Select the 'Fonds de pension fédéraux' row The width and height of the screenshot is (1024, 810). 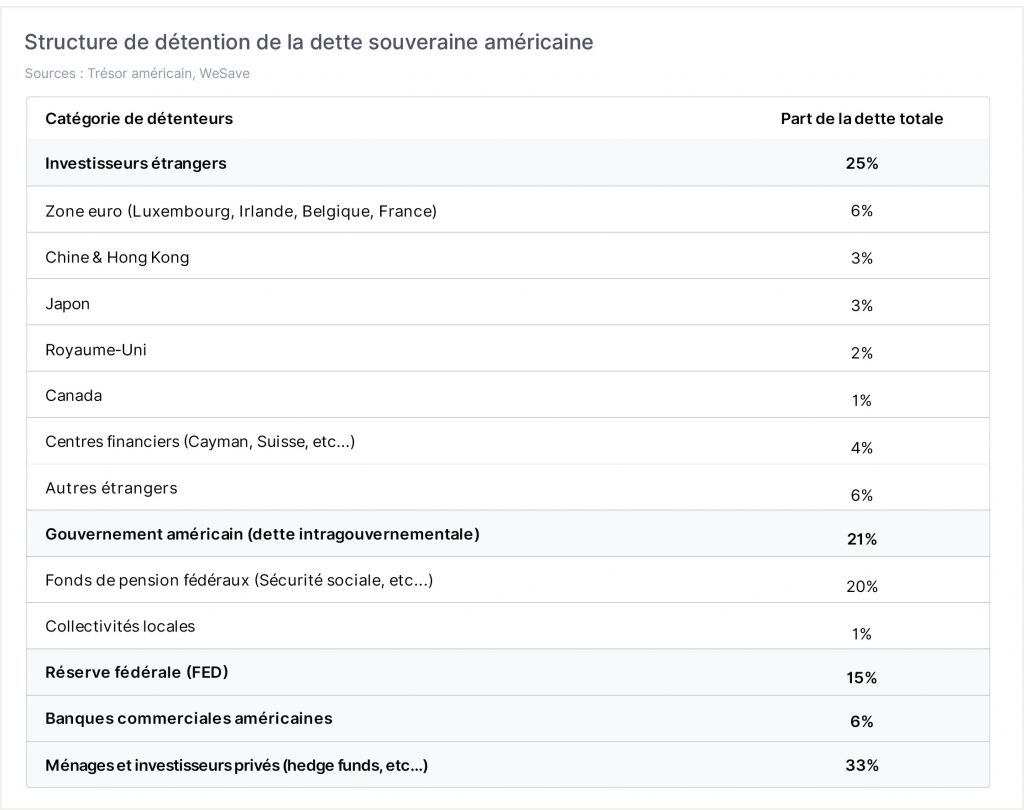pyautogui.click(x=507, y=580)
